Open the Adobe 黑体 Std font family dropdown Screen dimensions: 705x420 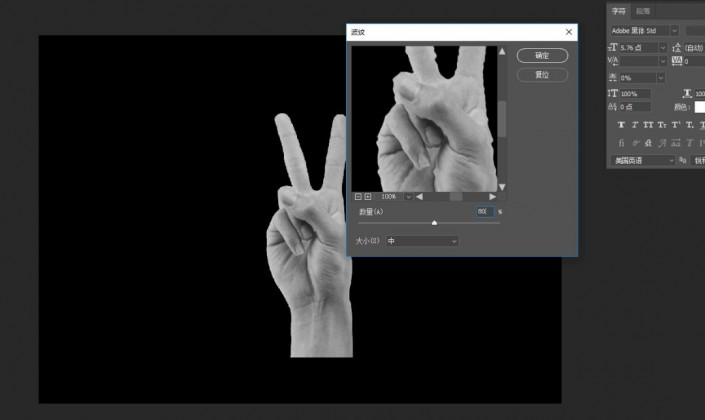[x=675, y=31]
